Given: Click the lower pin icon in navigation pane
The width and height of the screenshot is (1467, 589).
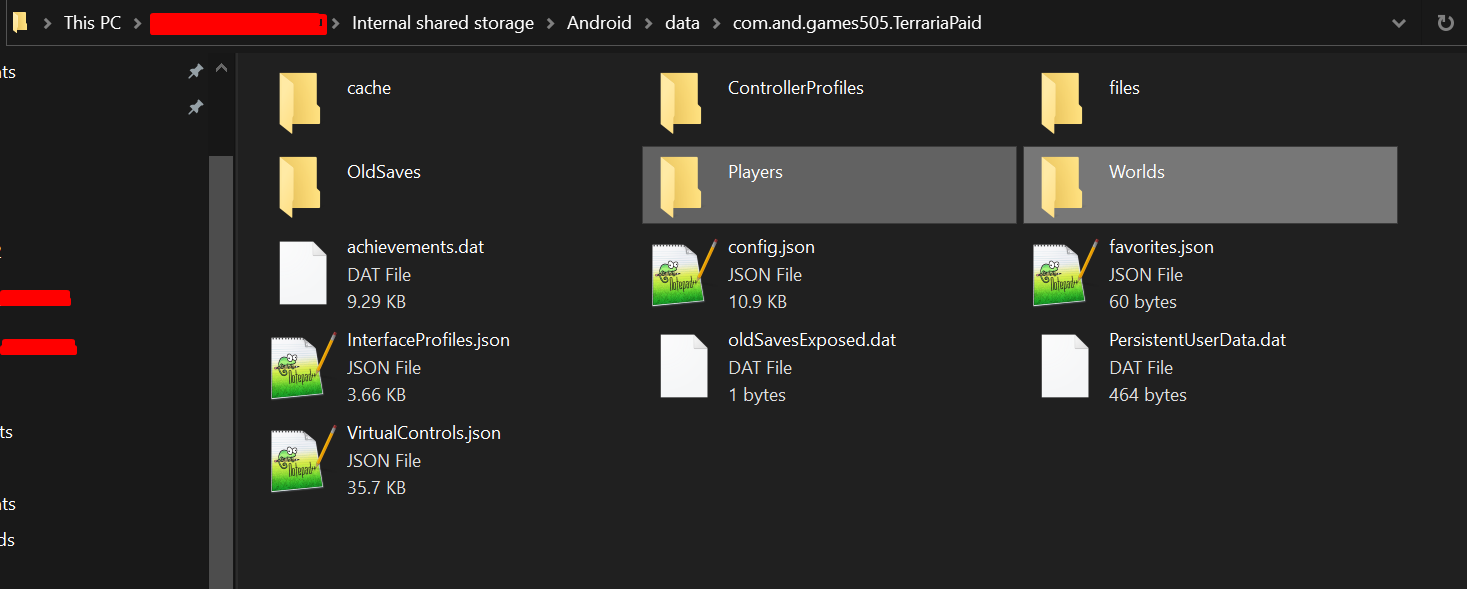Looking at the screenshot, I should (x=195, y=107).
